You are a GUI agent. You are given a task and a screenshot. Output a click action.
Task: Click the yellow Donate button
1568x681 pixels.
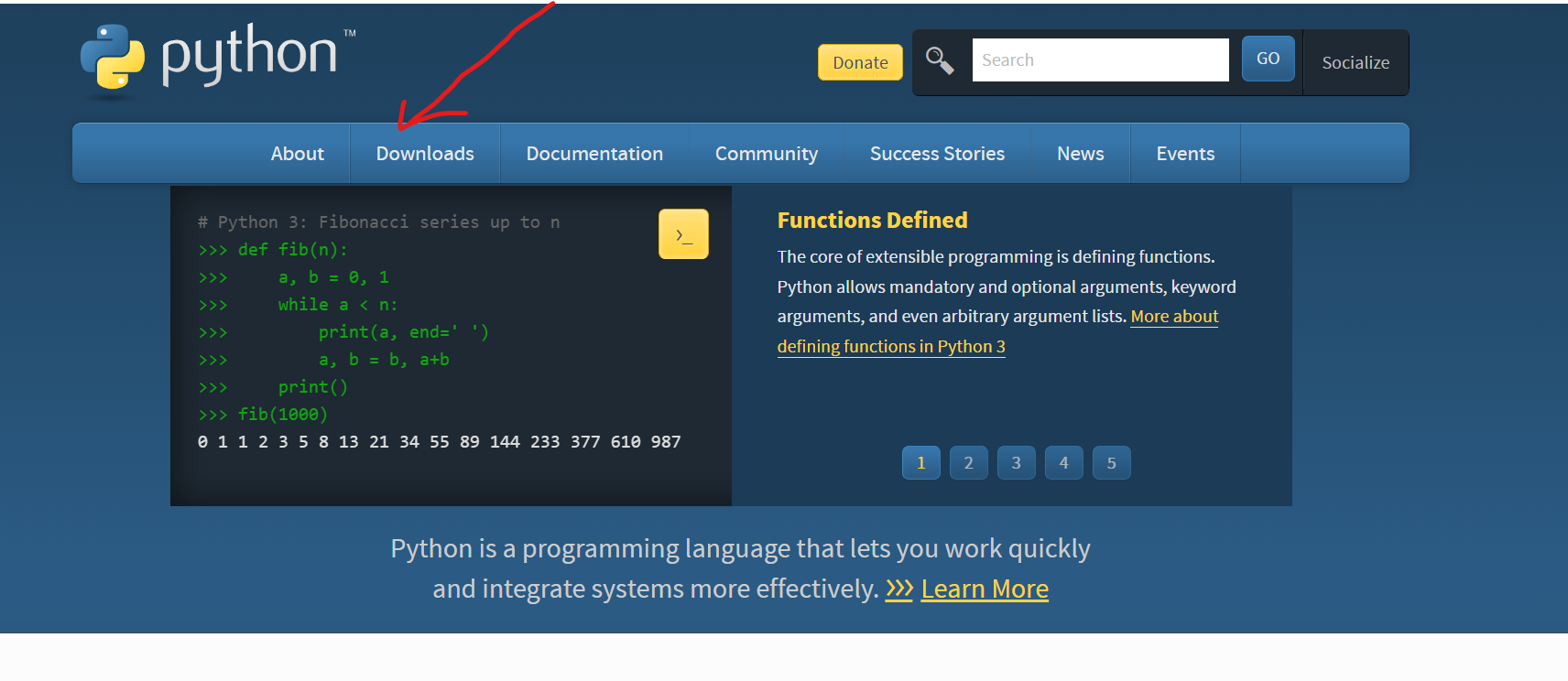pyautogui.click(x=860, y=62)
